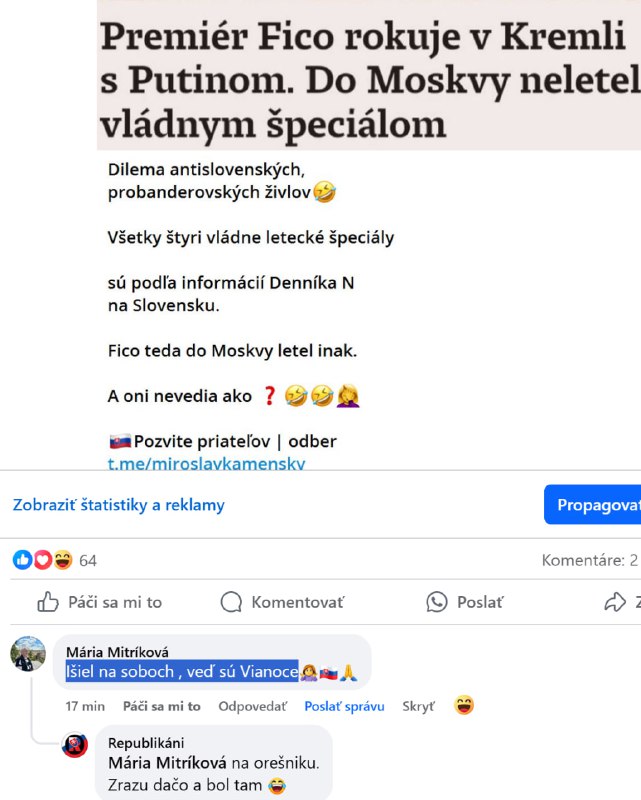Click the WhatsApp Poslať icon

436,602
